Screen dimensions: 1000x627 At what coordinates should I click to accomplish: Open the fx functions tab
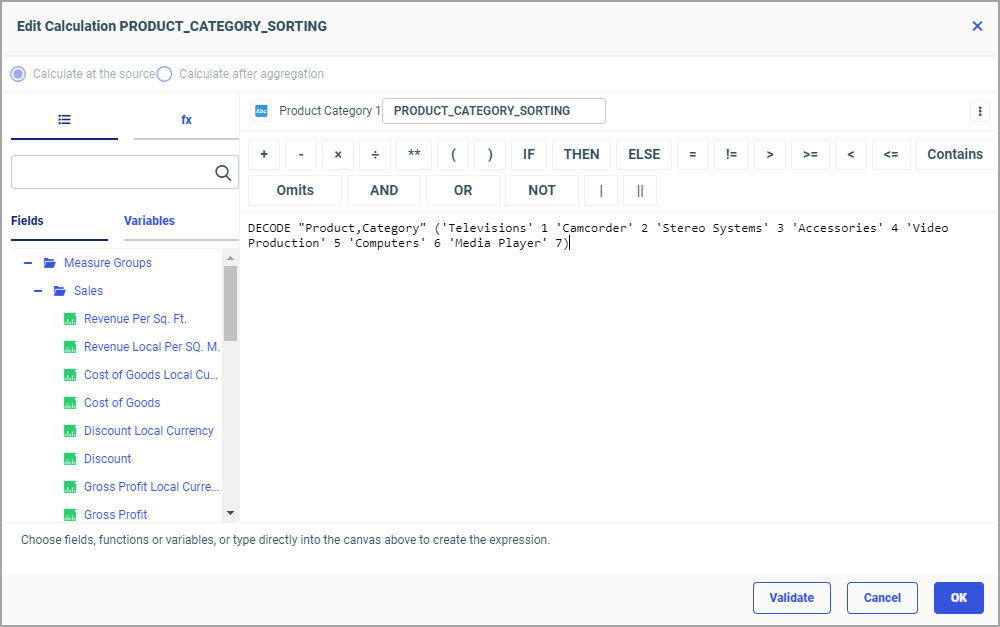[186, 119]
